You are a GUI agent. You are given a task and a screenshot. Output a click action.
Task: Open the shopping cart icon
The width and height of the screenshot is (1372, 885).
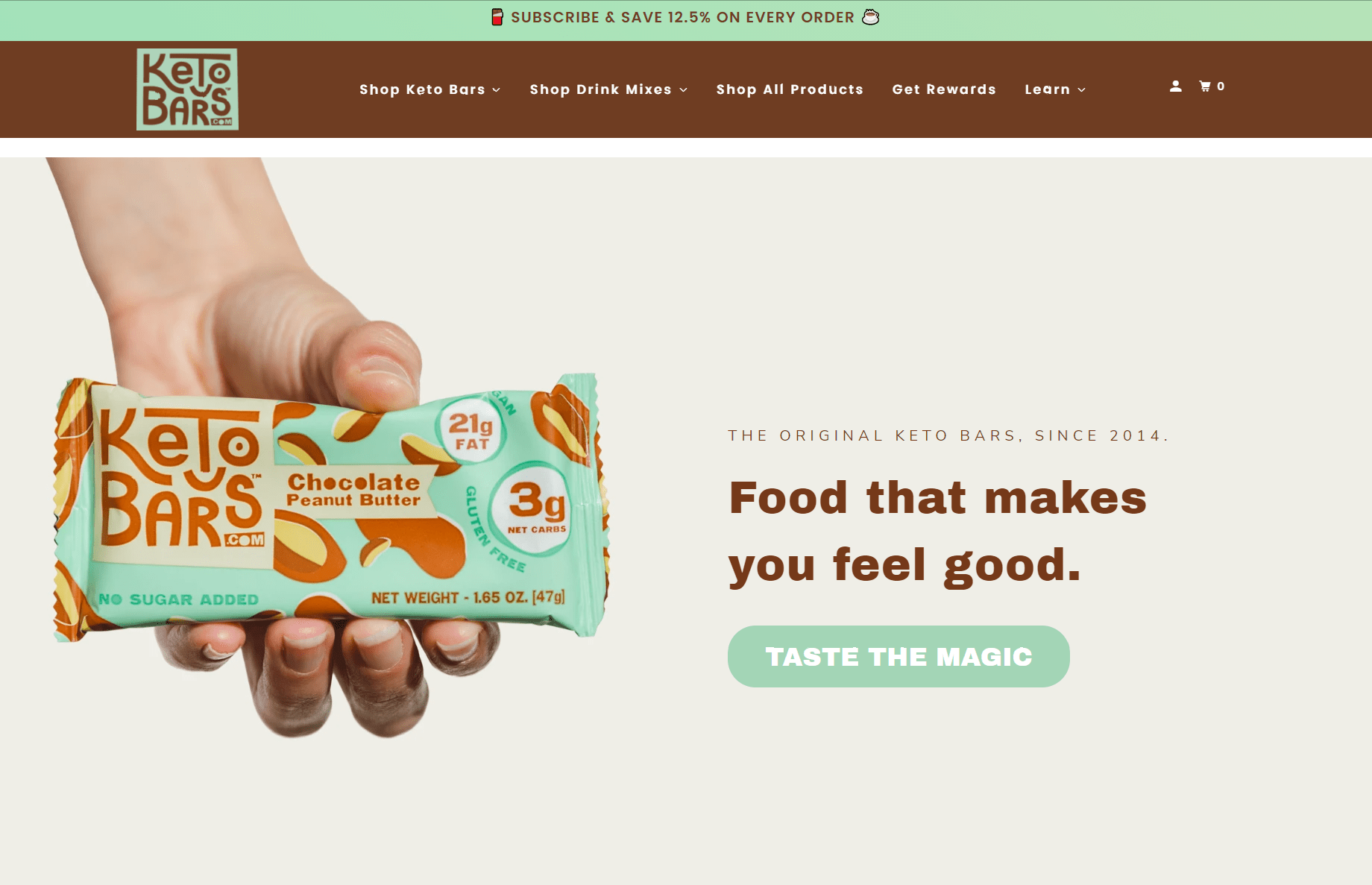(x=1204, y=86)
